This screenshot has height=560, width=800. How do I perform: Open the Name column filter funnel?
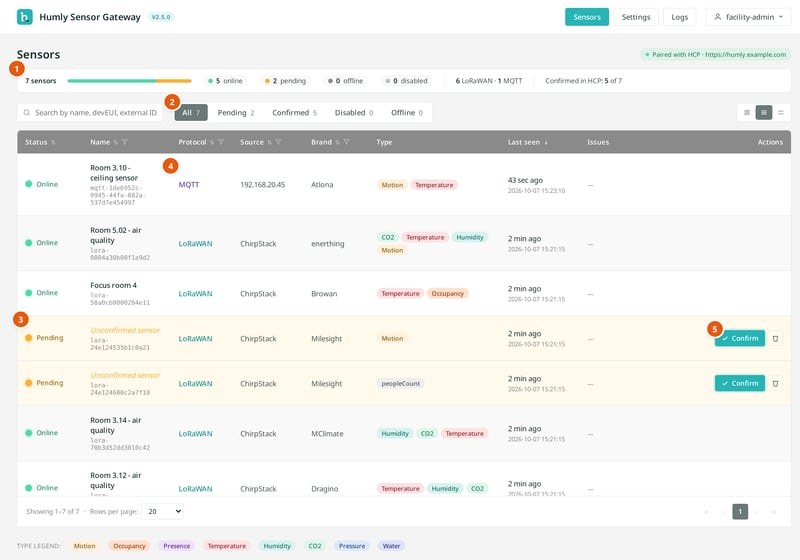click(124, 142)
